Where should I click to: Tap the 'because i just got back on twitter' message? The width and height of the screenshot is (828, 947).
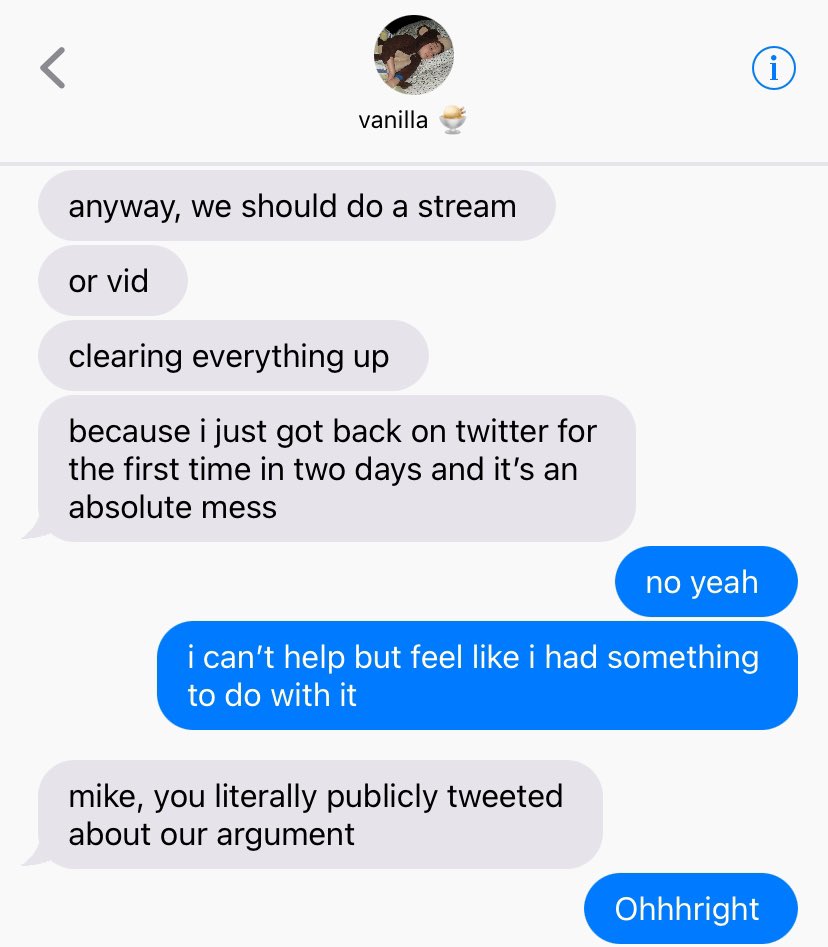tap(336, 469)
